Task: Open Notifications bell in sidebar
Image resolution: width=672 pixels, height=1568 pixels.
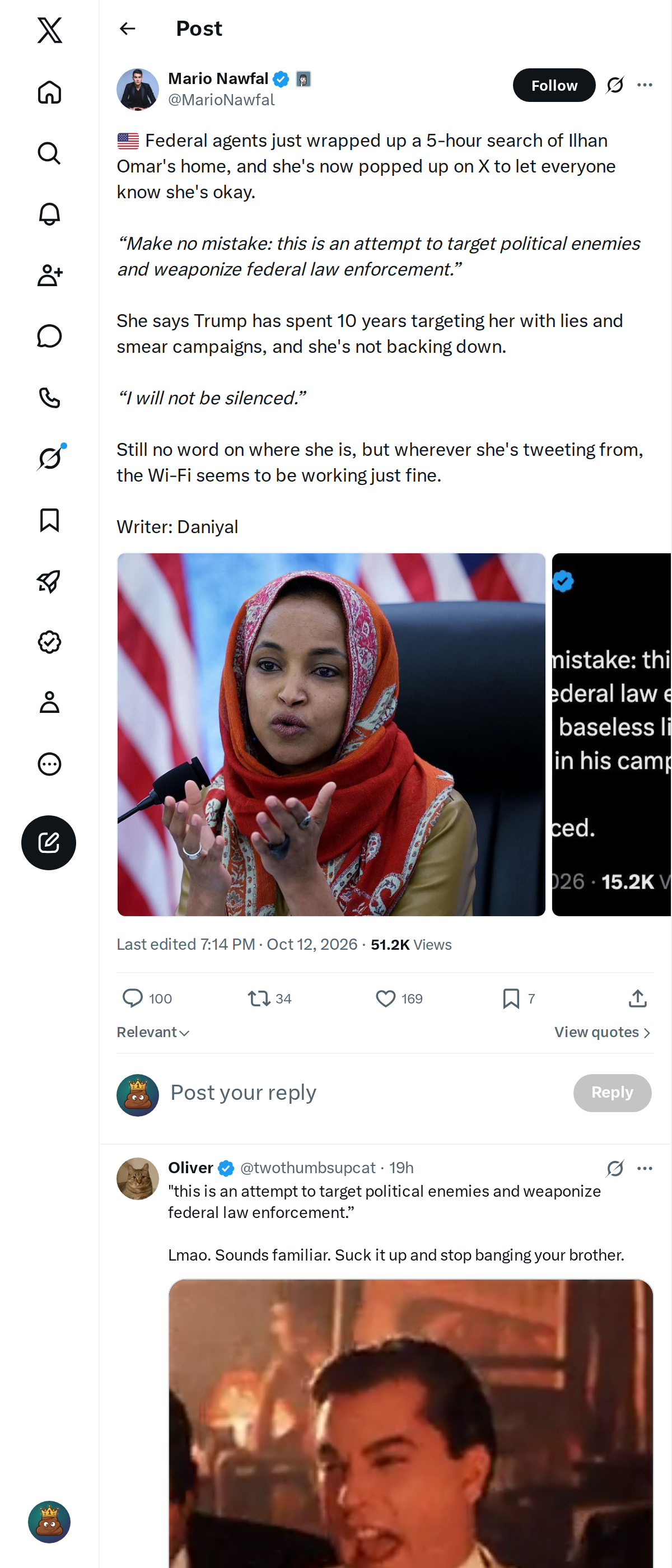Action: 49,214
